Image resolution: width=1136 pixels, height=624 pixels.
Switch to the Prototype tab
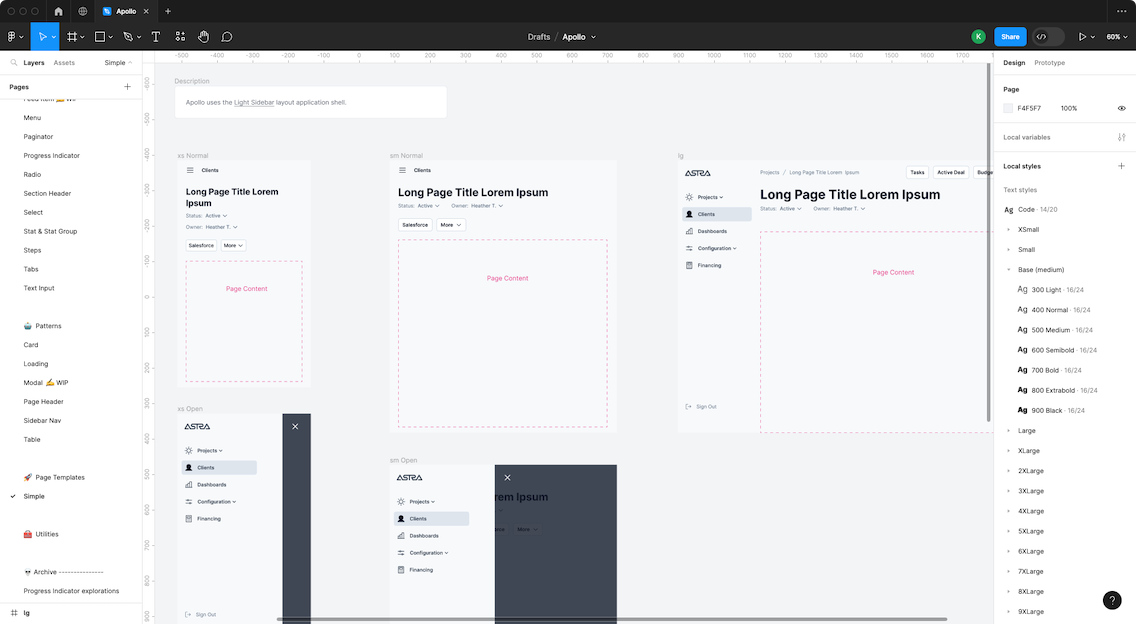[x=1049, y=63]
